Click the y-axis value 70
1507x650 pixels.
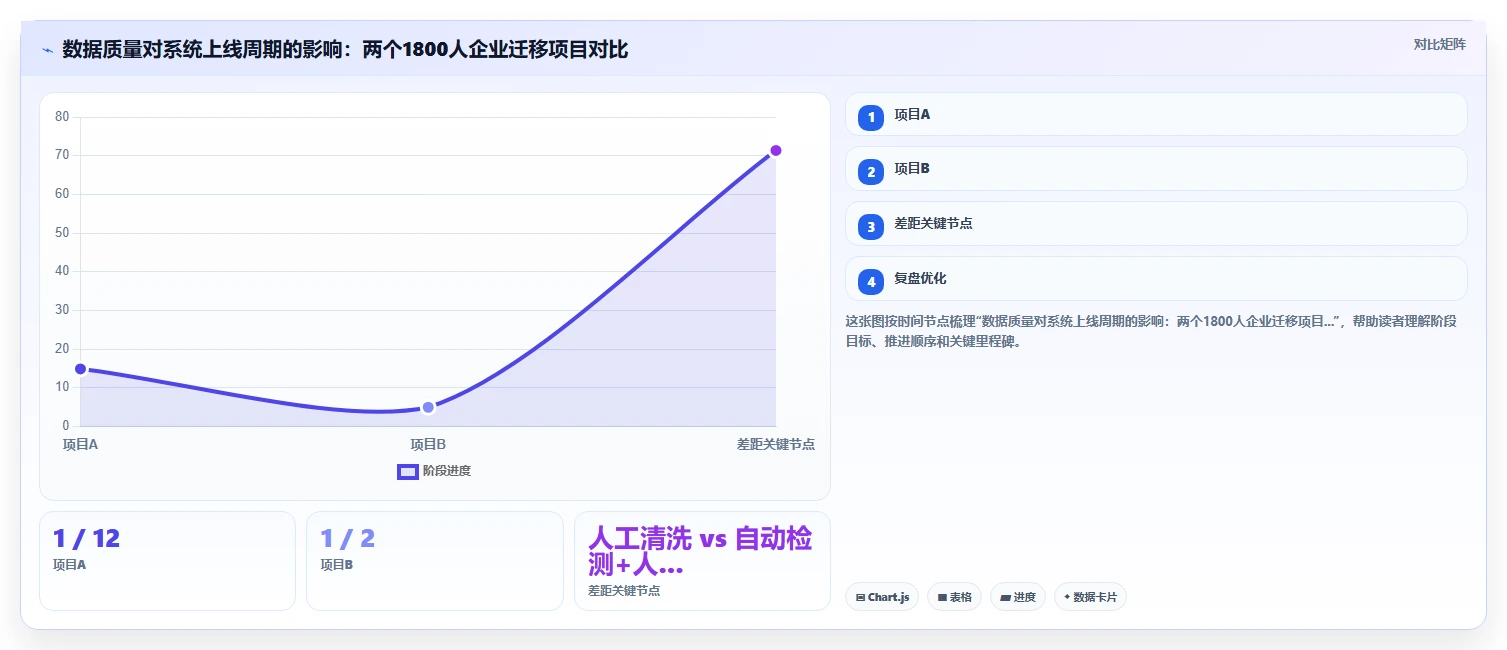[62, 155]
